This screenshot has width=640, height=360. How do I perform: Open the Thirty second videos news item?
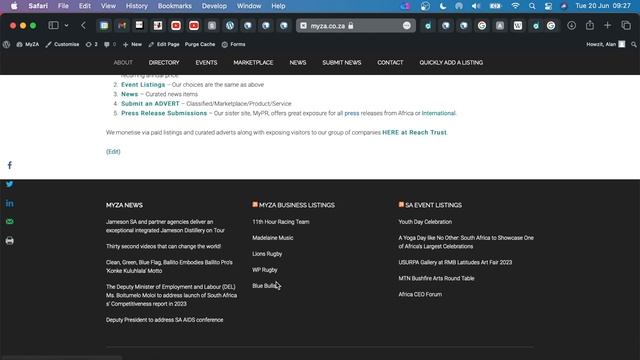163,246
